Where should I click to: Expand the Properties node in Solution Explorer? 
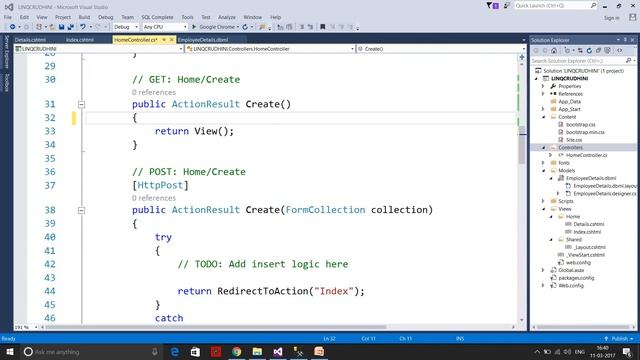pos(543,86)
